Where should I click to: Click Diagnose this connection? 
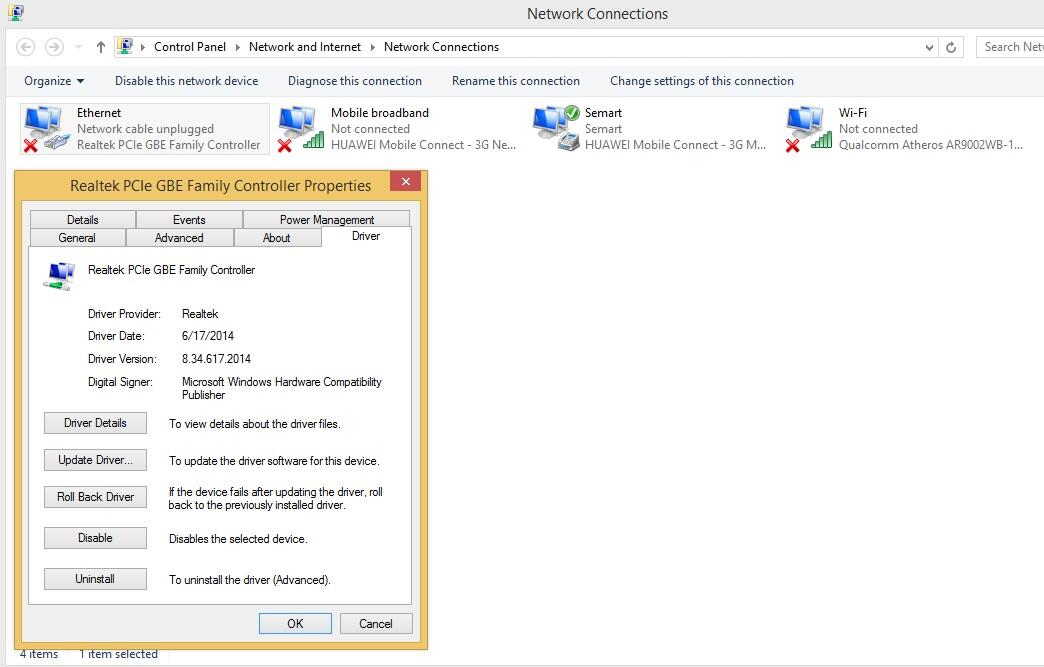[355, 81]
